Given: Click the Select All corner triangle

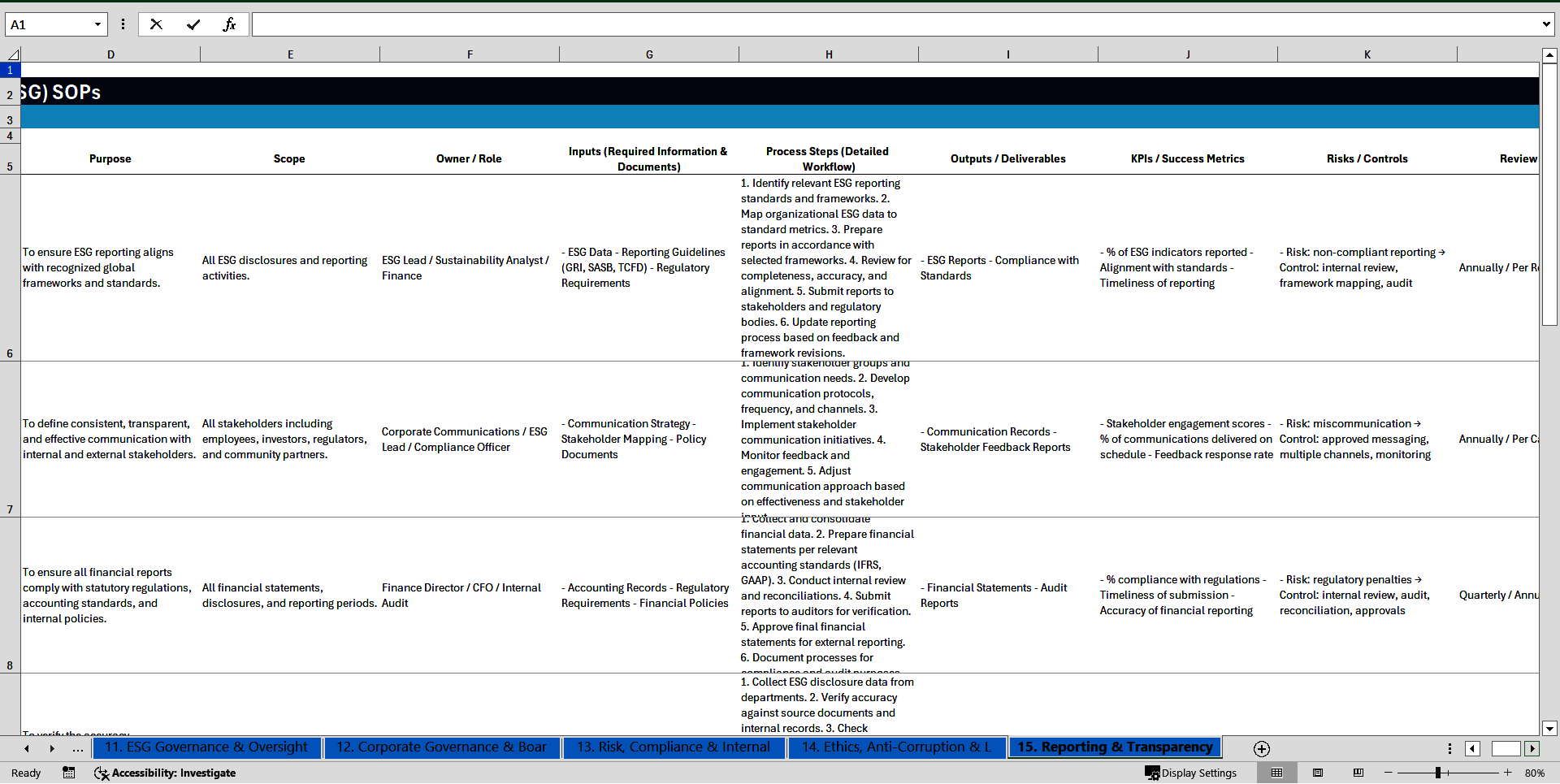Looking at the screenshot, I should coord(12,54).
